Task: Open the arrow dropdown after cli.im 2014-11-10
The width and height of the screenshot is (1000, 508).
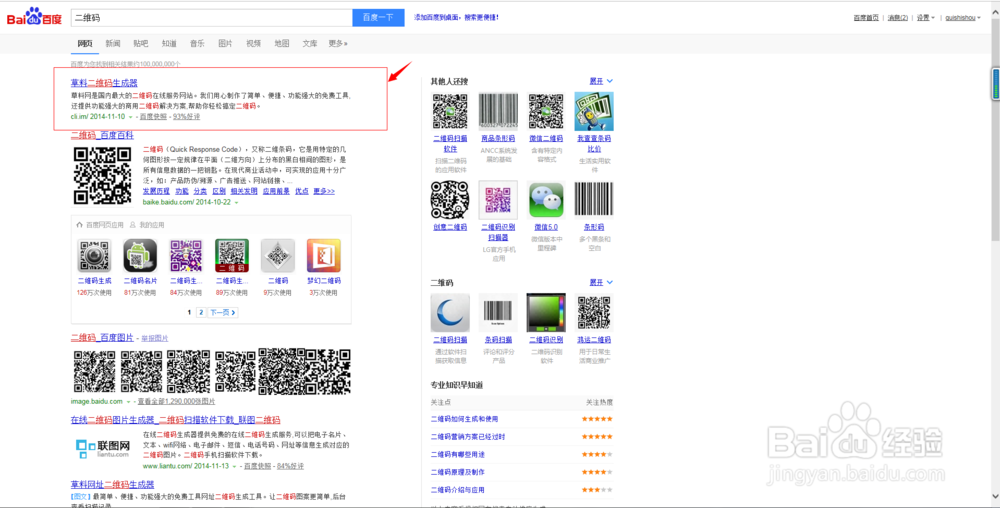Action: (131, 117)
